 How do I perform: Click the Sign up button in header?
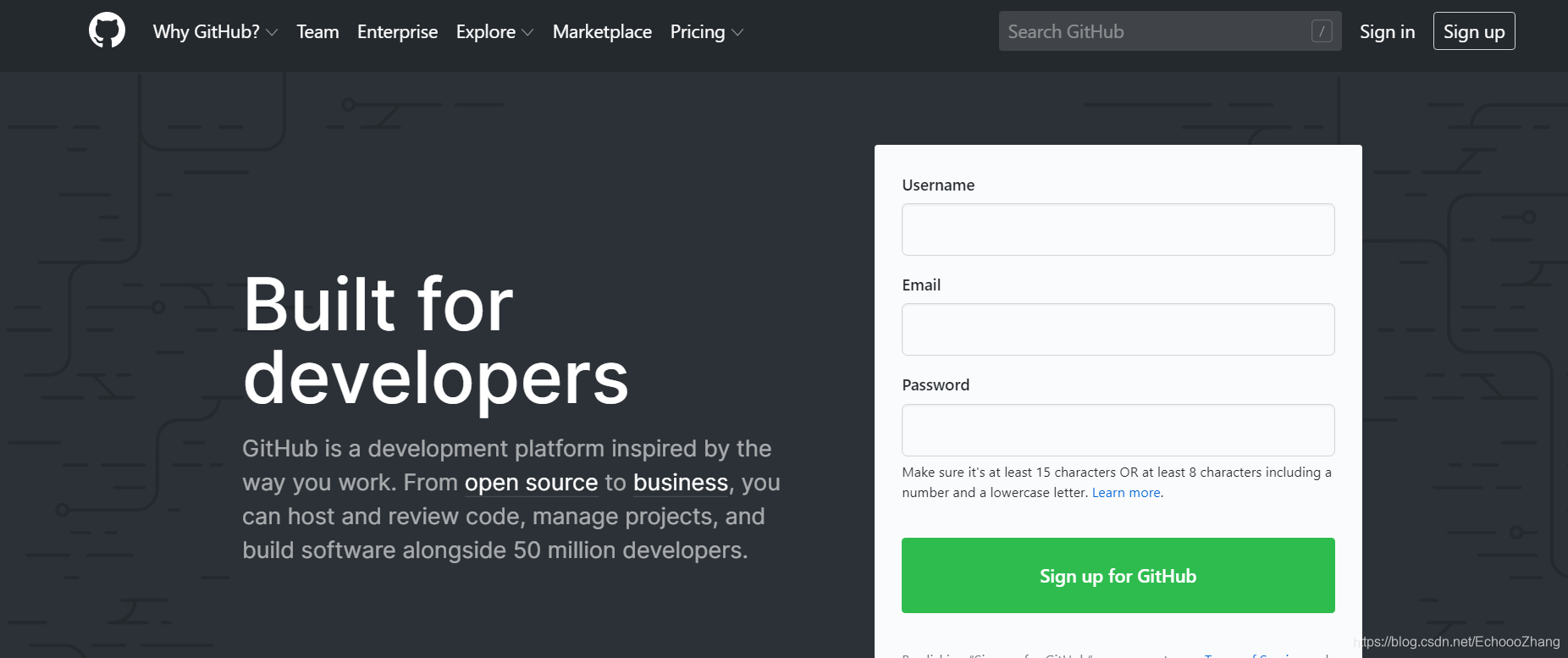1474,31
